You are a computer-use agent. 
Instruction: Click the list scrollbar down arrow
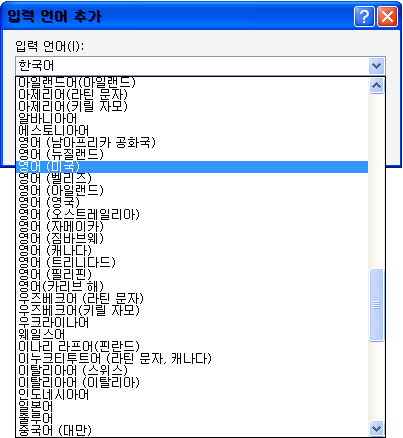point(377,428)
